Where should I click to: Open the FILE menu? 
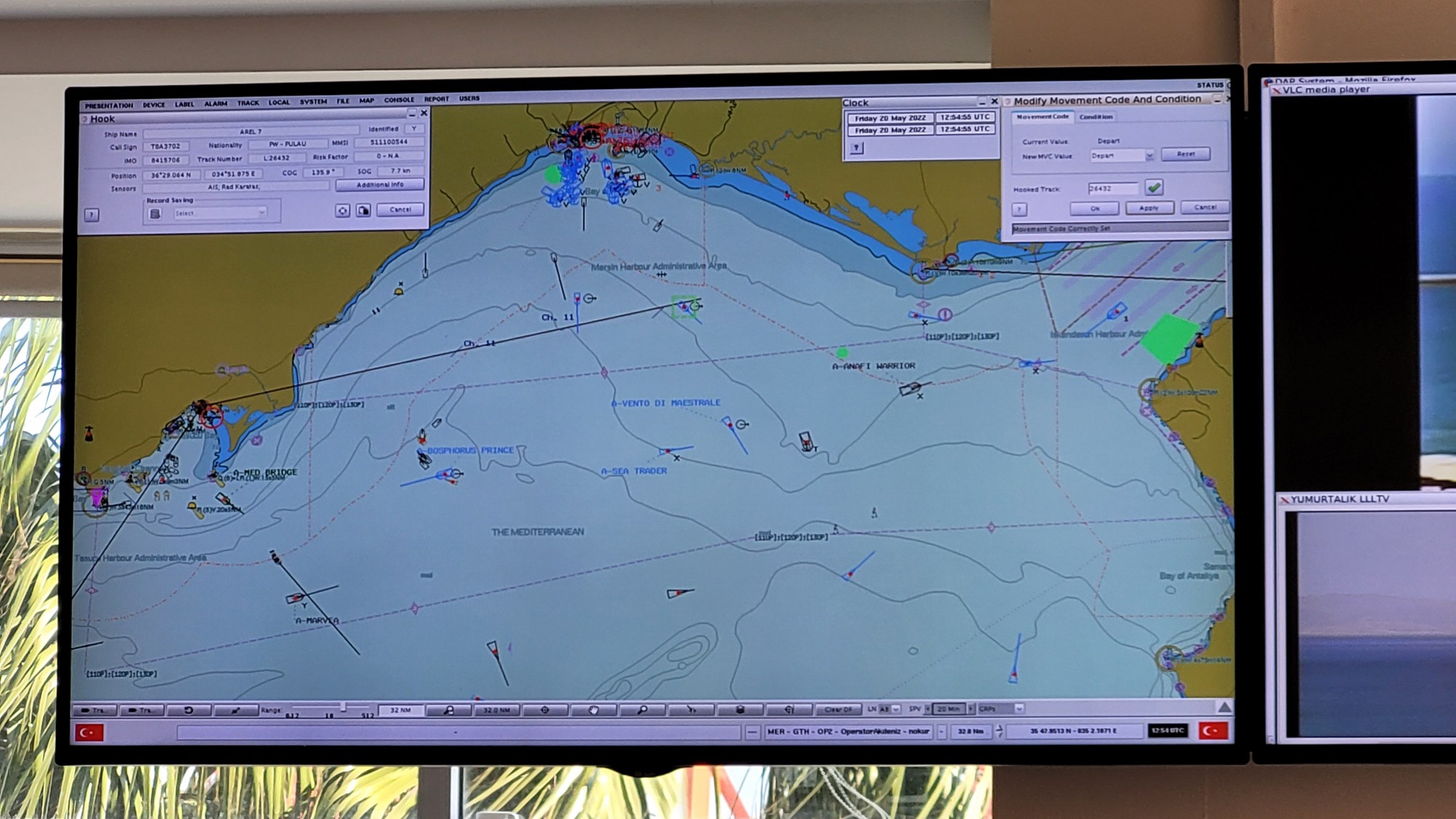(x=343, y=101)
